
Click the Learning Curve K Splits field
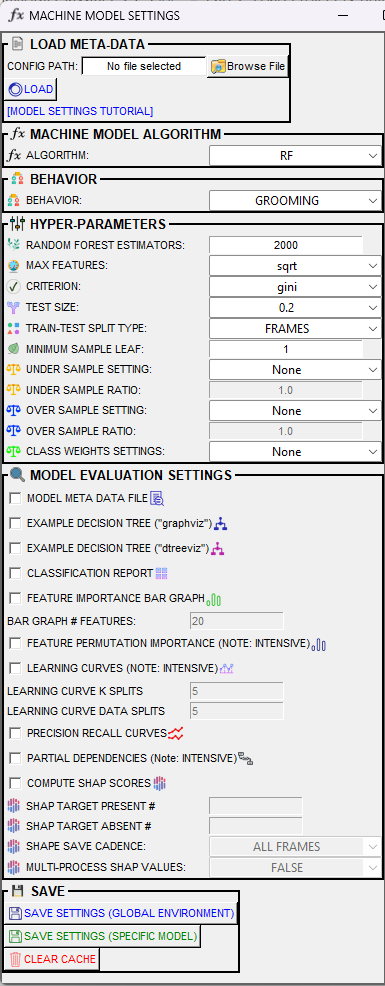click(237, 692)
